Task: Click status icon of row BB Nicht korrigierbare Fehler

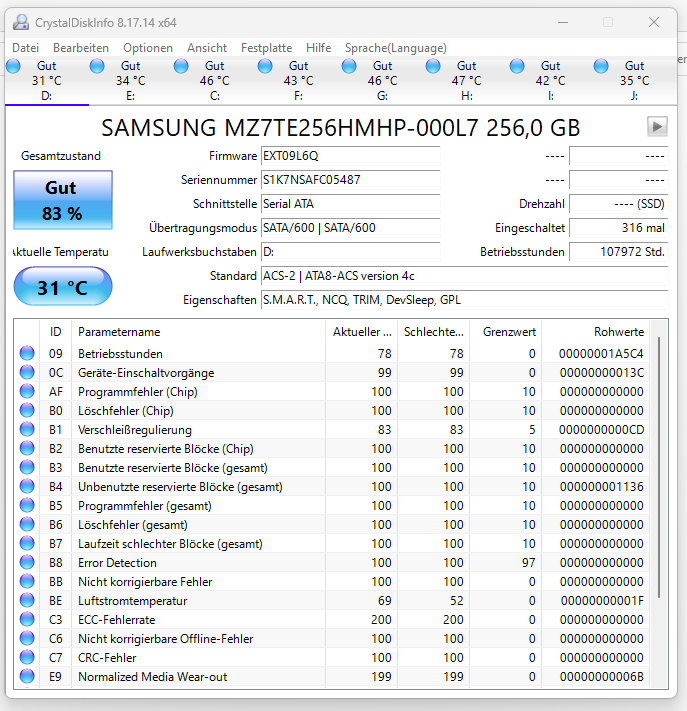Action: click(x=27, y=582)
